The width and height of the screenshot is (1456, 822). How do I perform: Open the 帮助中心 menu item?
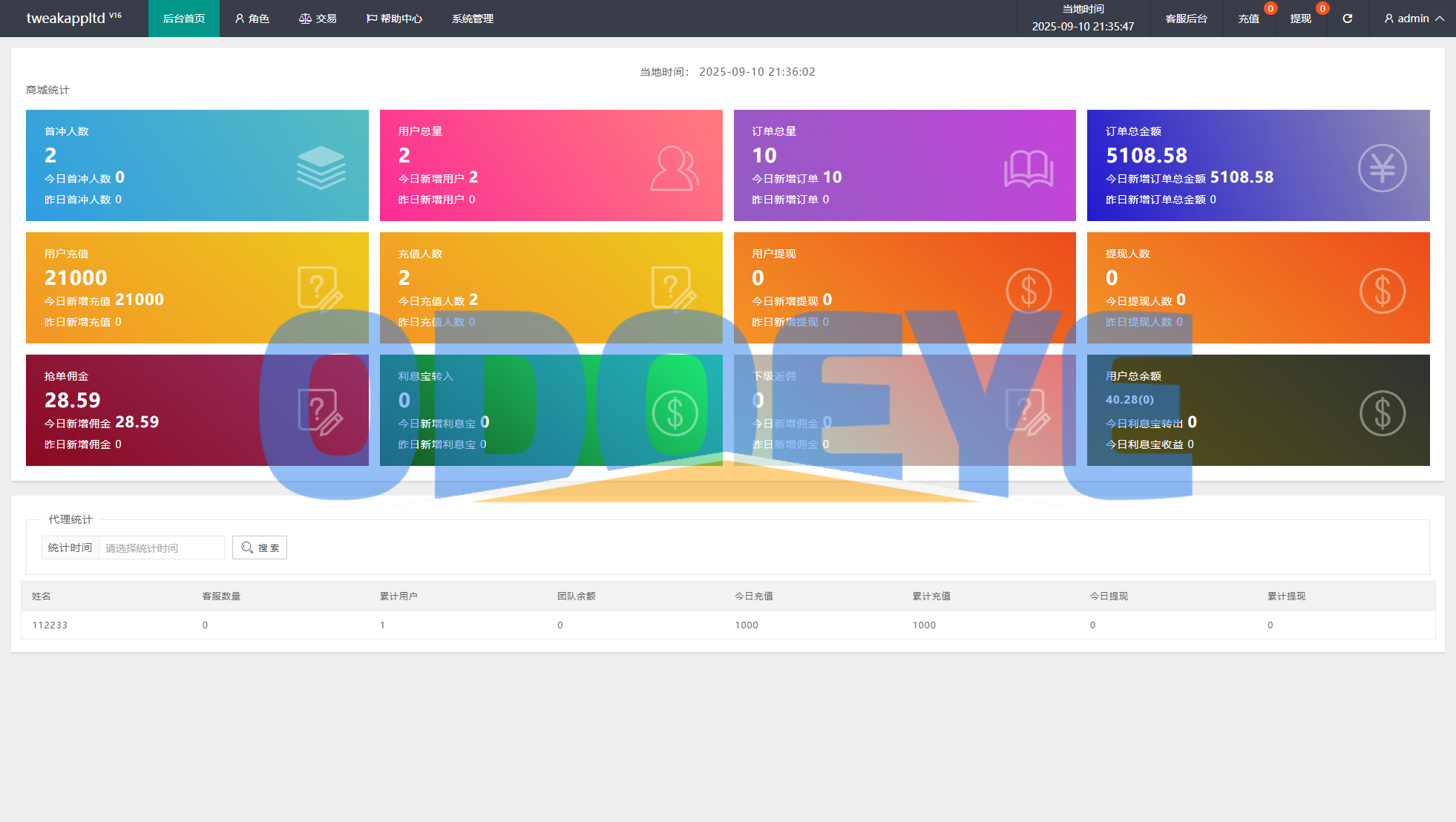394,19
